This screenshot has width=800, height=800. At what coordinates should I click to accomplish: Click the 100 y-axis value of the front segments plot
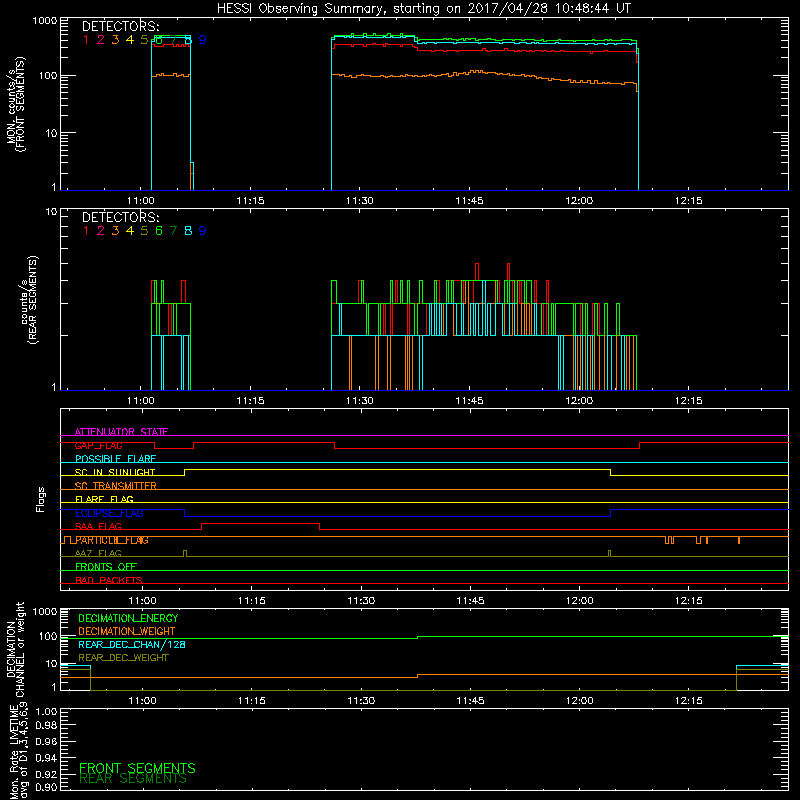(48, 76)
